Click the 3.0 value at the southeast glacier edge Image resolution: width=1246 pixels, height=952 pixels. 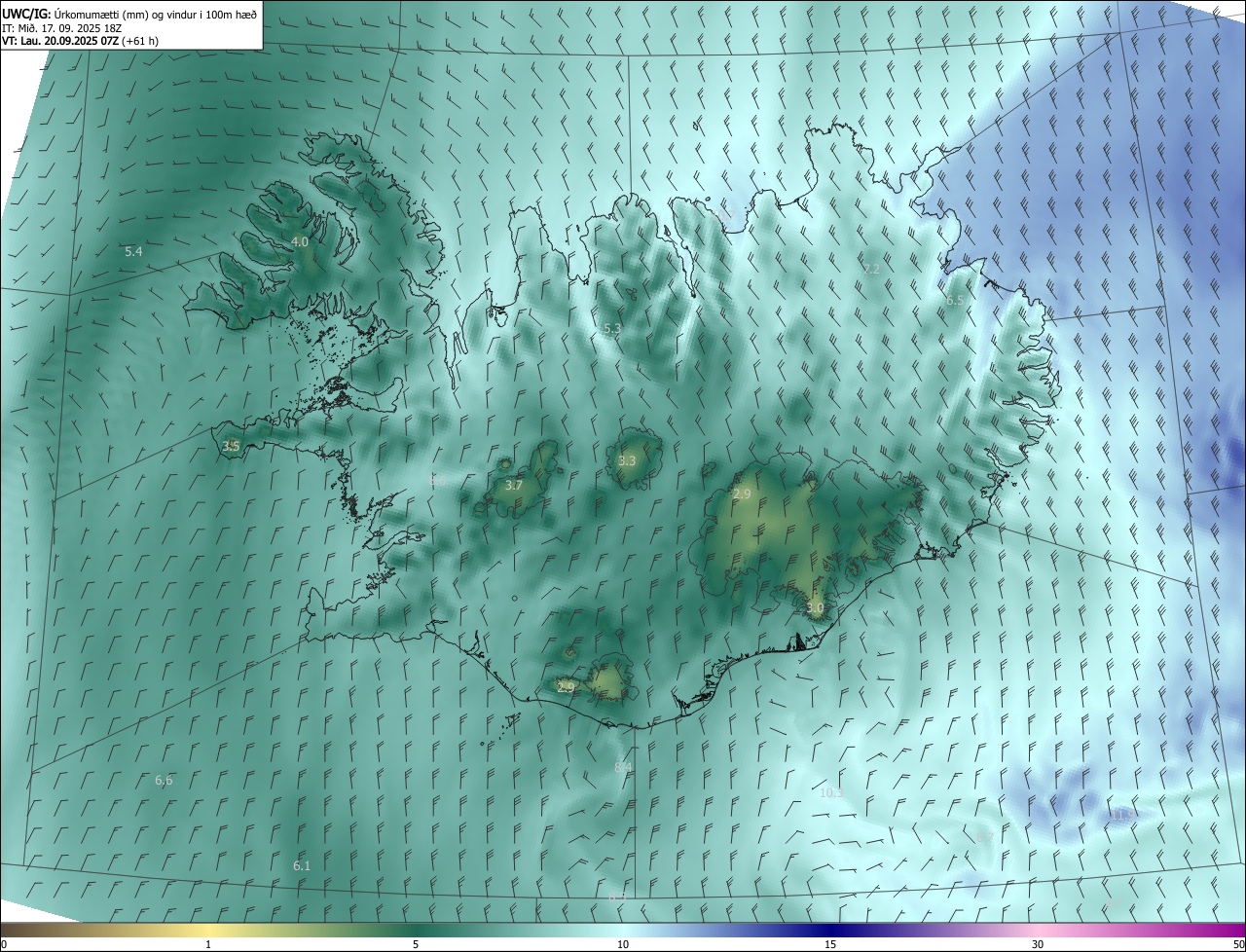815,608
